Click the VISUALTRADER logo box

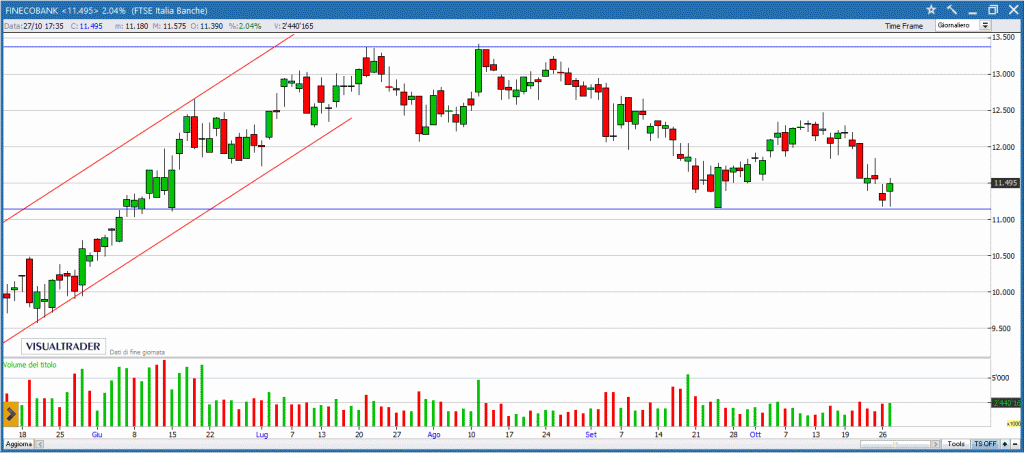tap(63, 346)
